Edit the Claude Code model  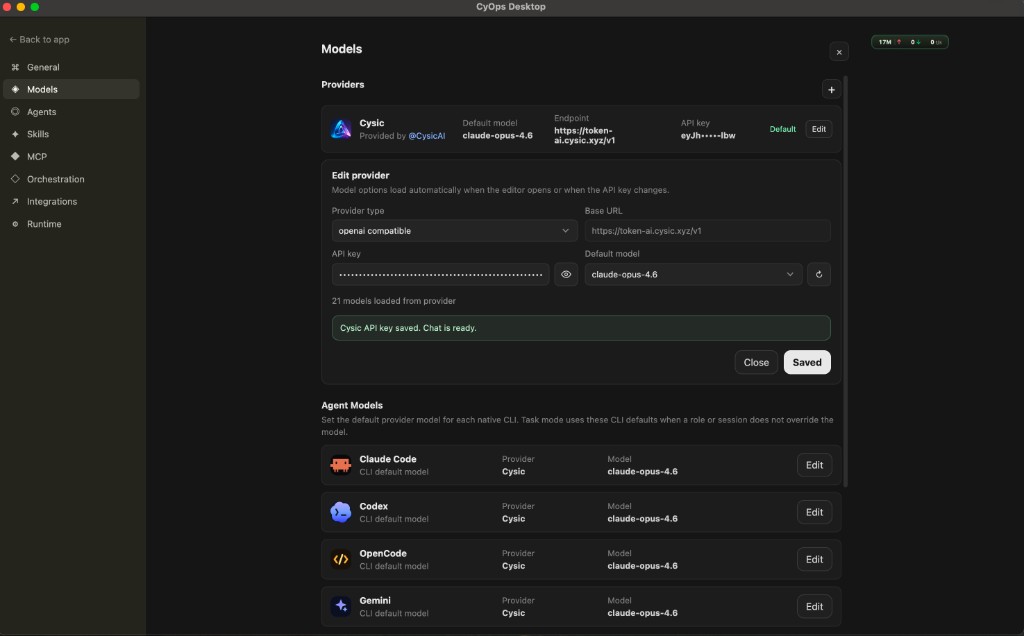click(x=814, y=465)
